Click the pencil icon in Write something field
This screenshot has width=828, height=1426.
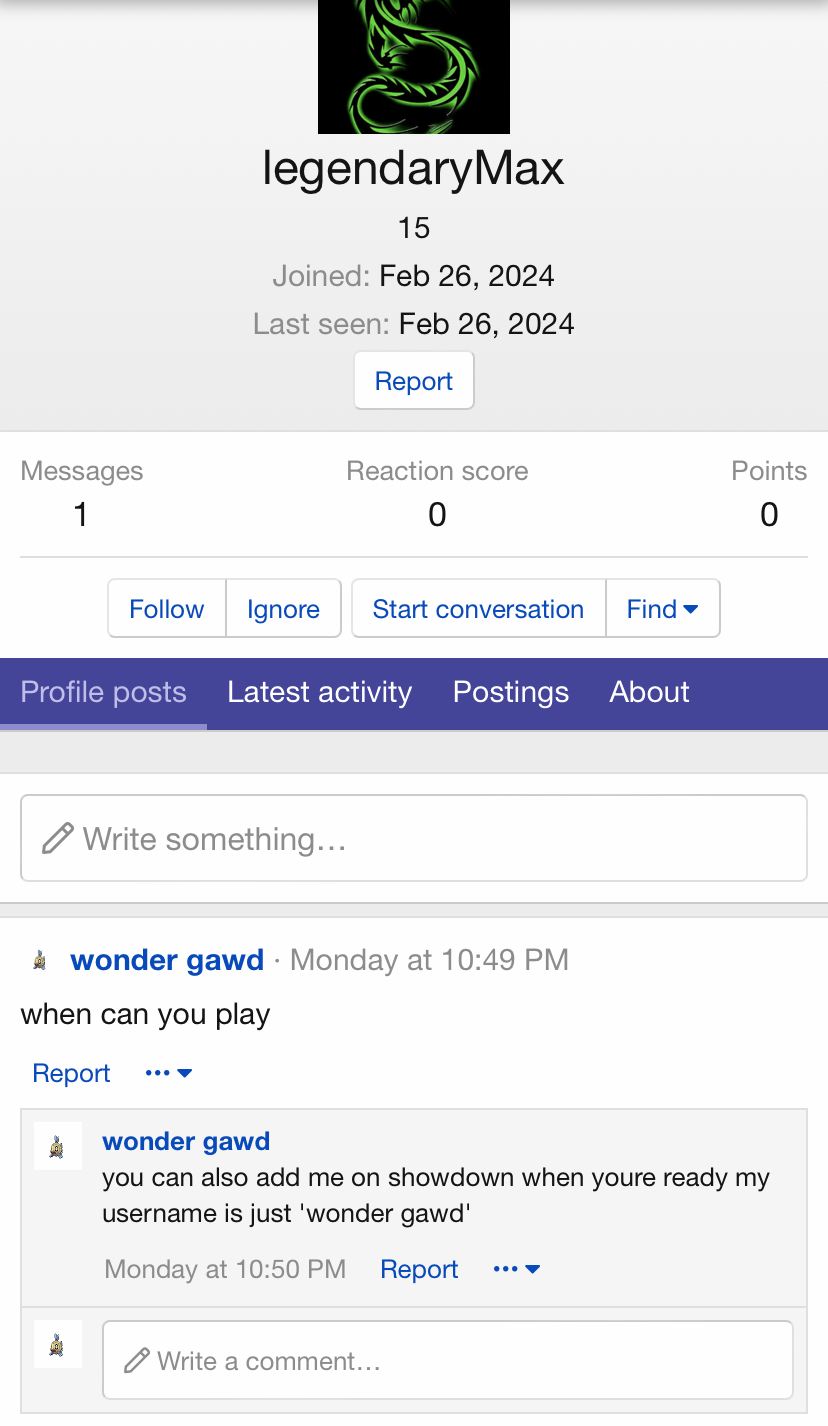tap(58, 838)
